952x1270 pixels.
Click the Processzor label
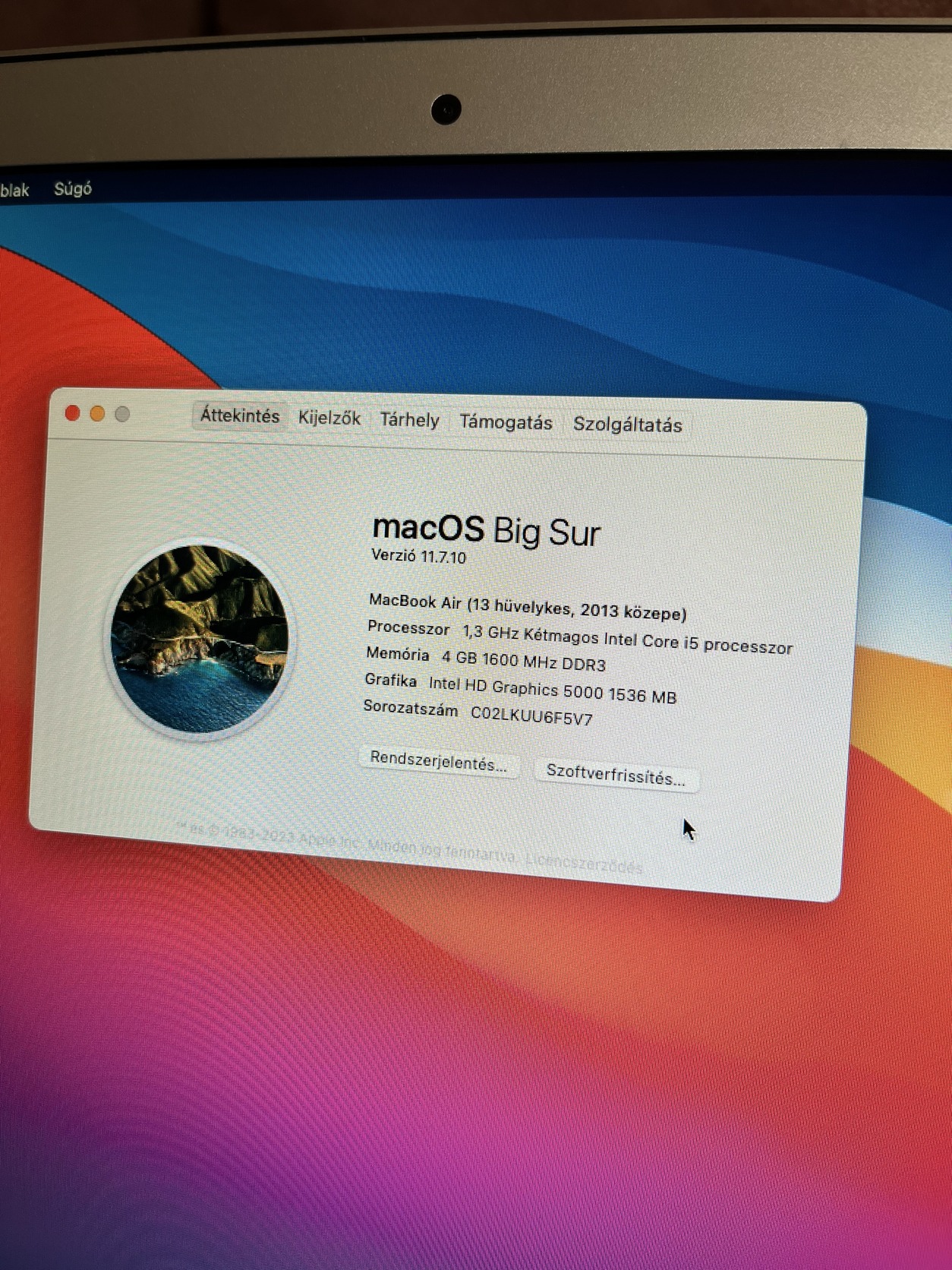408,628
